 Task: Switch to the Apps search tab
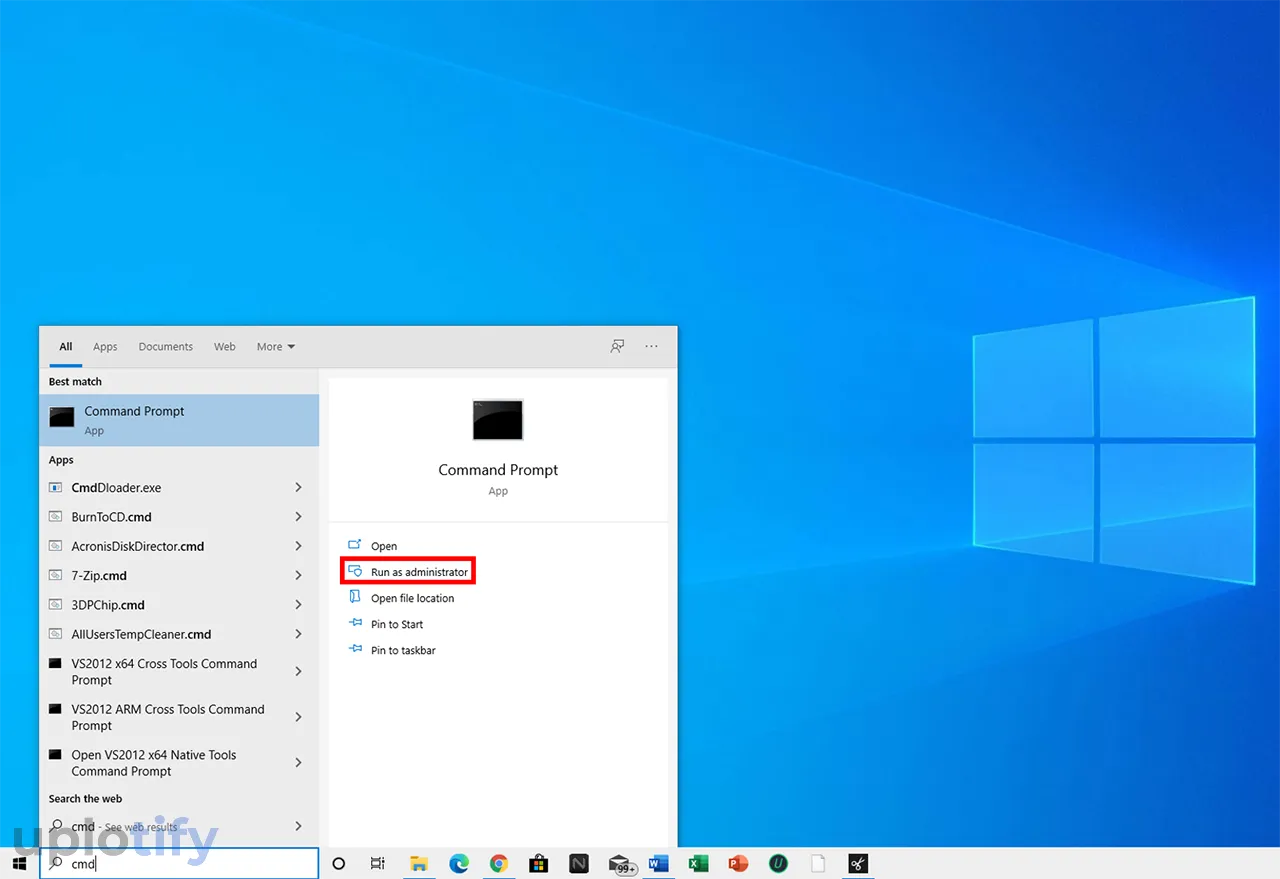105,347
